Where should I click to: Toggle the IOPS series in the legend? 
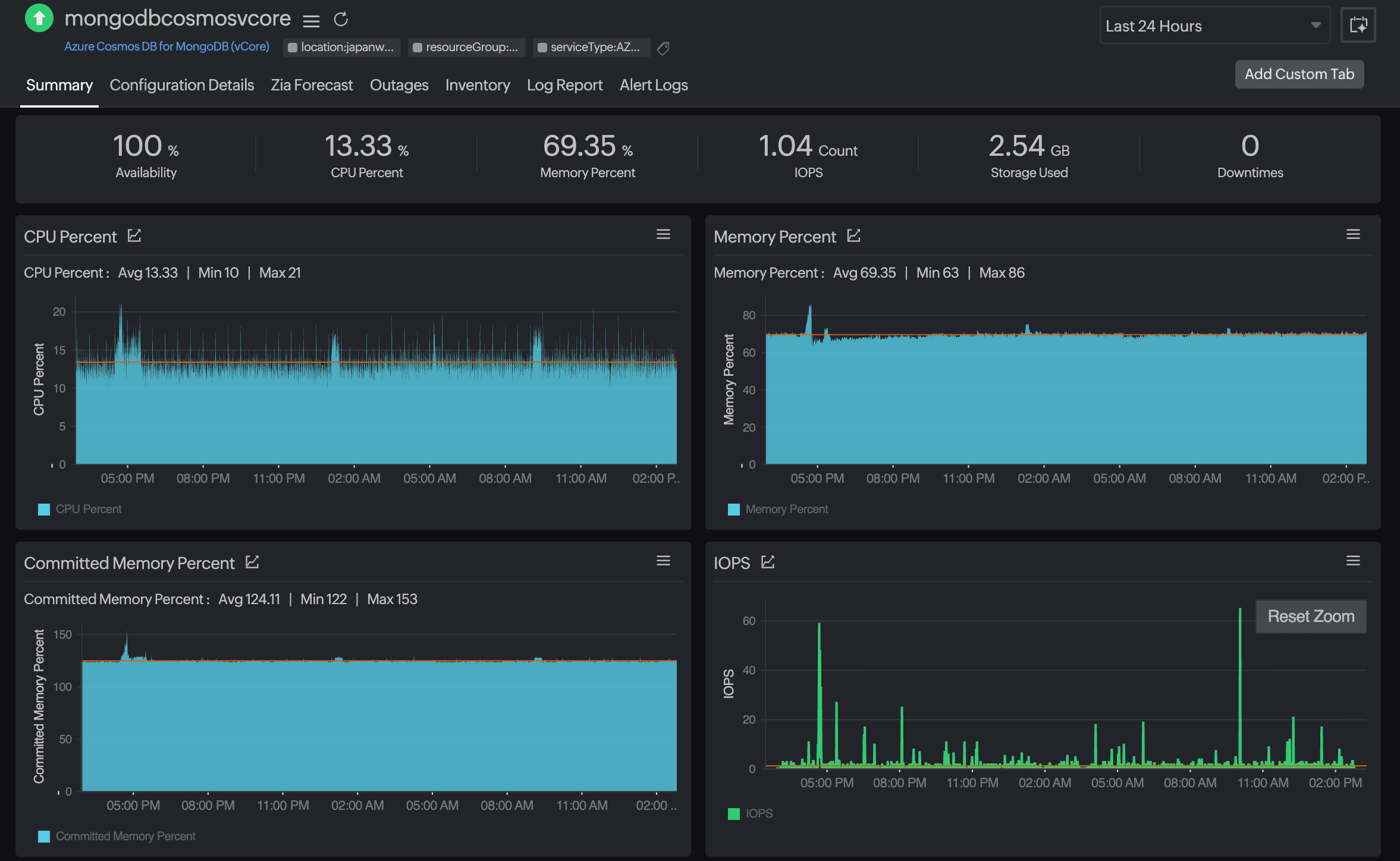point(751,813)
